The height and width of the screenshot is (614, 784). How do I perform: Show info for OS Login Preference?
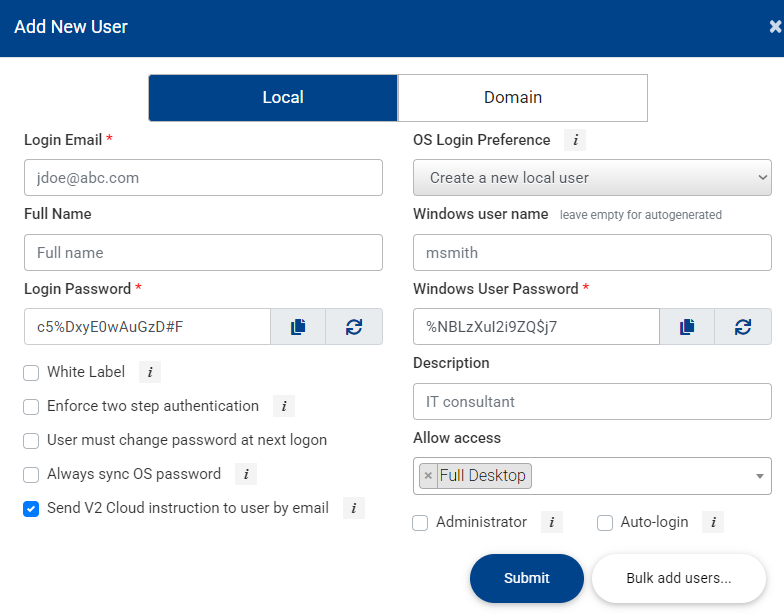(x=575, y=141)
